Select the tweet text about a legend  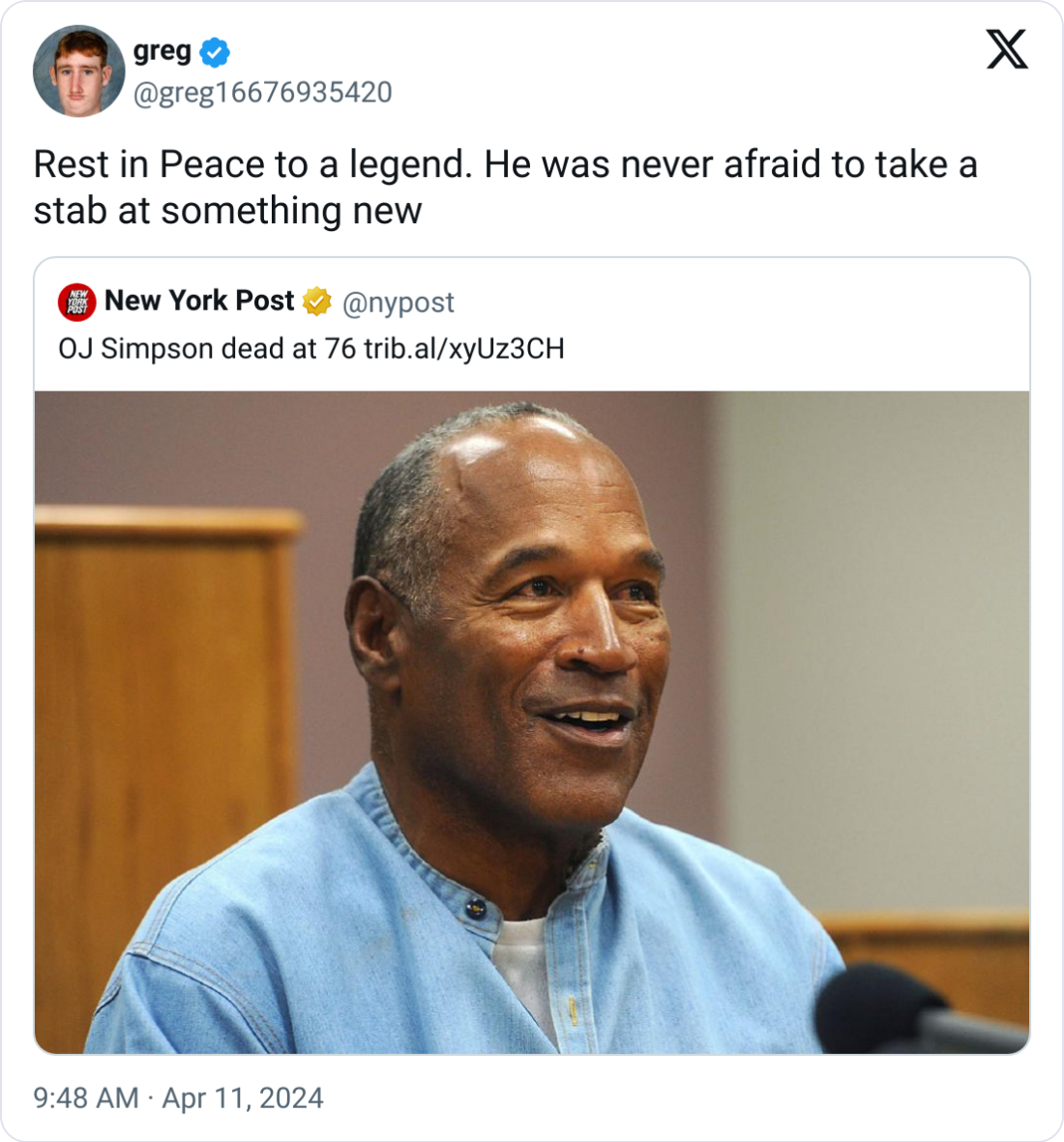coord(503,189)
